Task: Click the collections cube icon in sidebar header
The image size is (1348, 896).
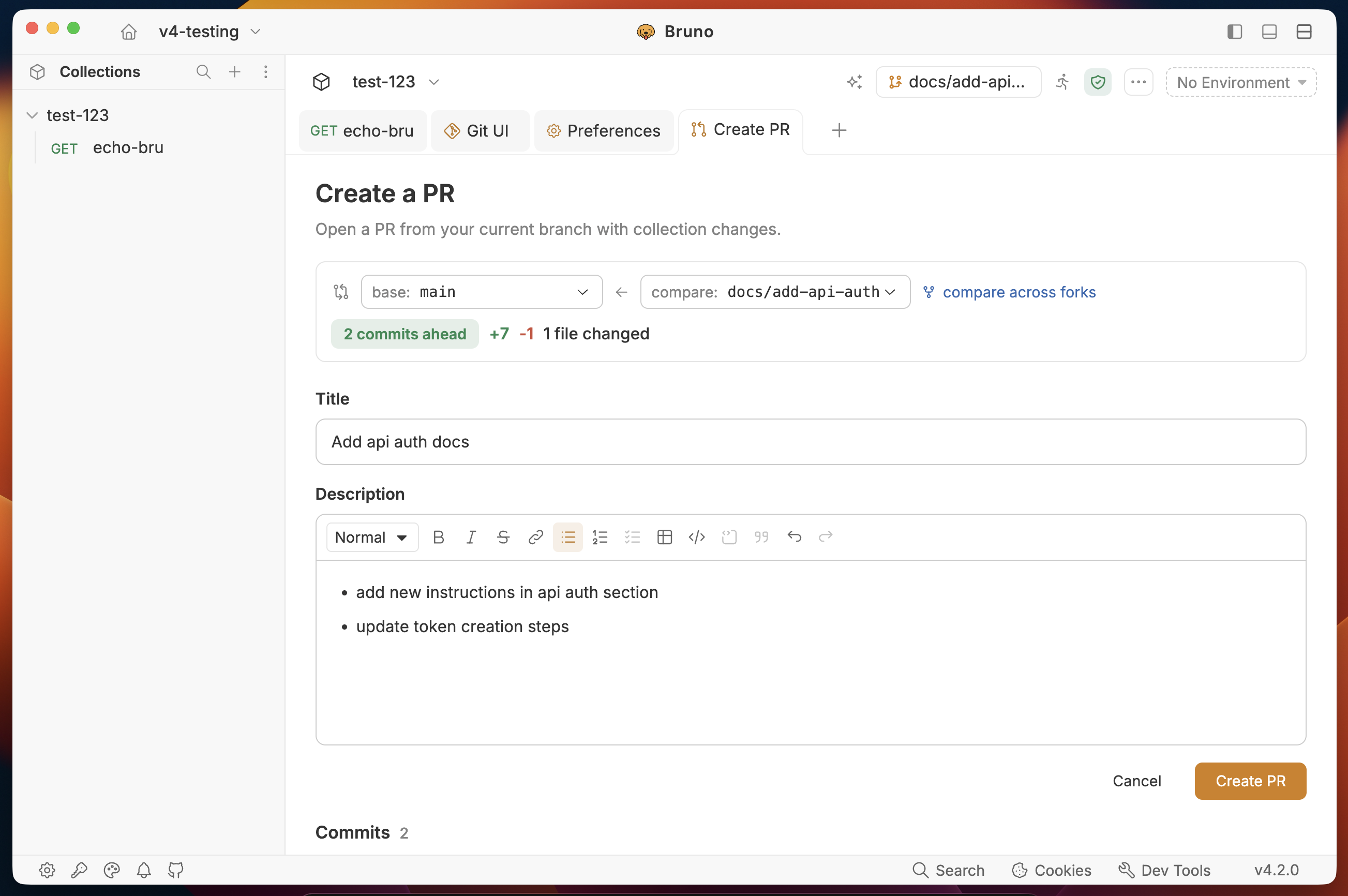Action: coord(38,72)
